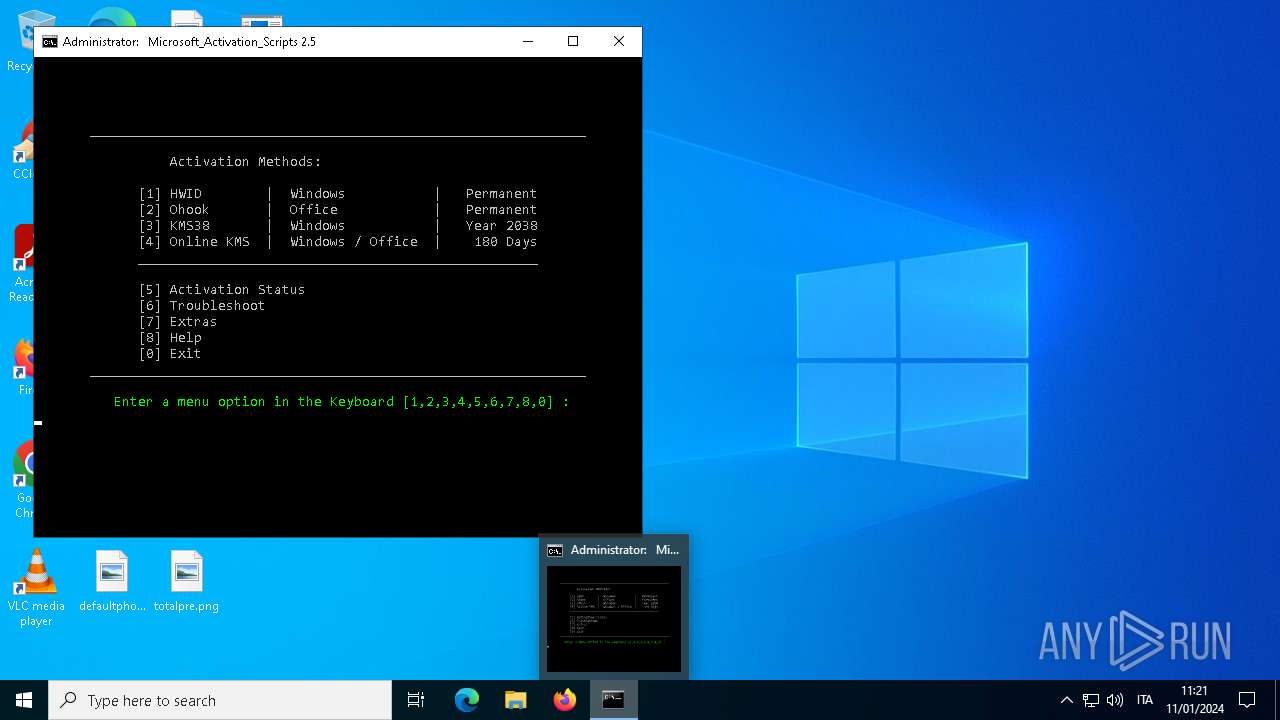The image size is (1280, 720).
Task: Select the VLC media player desktop icon
Action: tap(36, 588)
